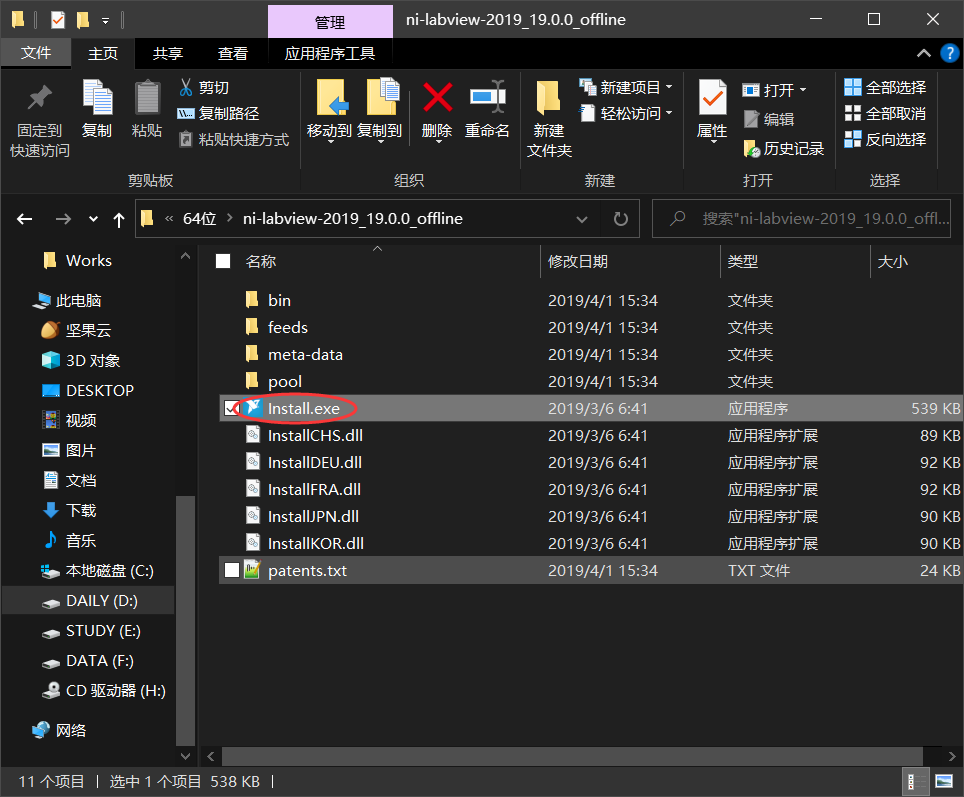Click the Pin to Quick access icon
Viewport: 964px width, 797px height.
(39, 97)
